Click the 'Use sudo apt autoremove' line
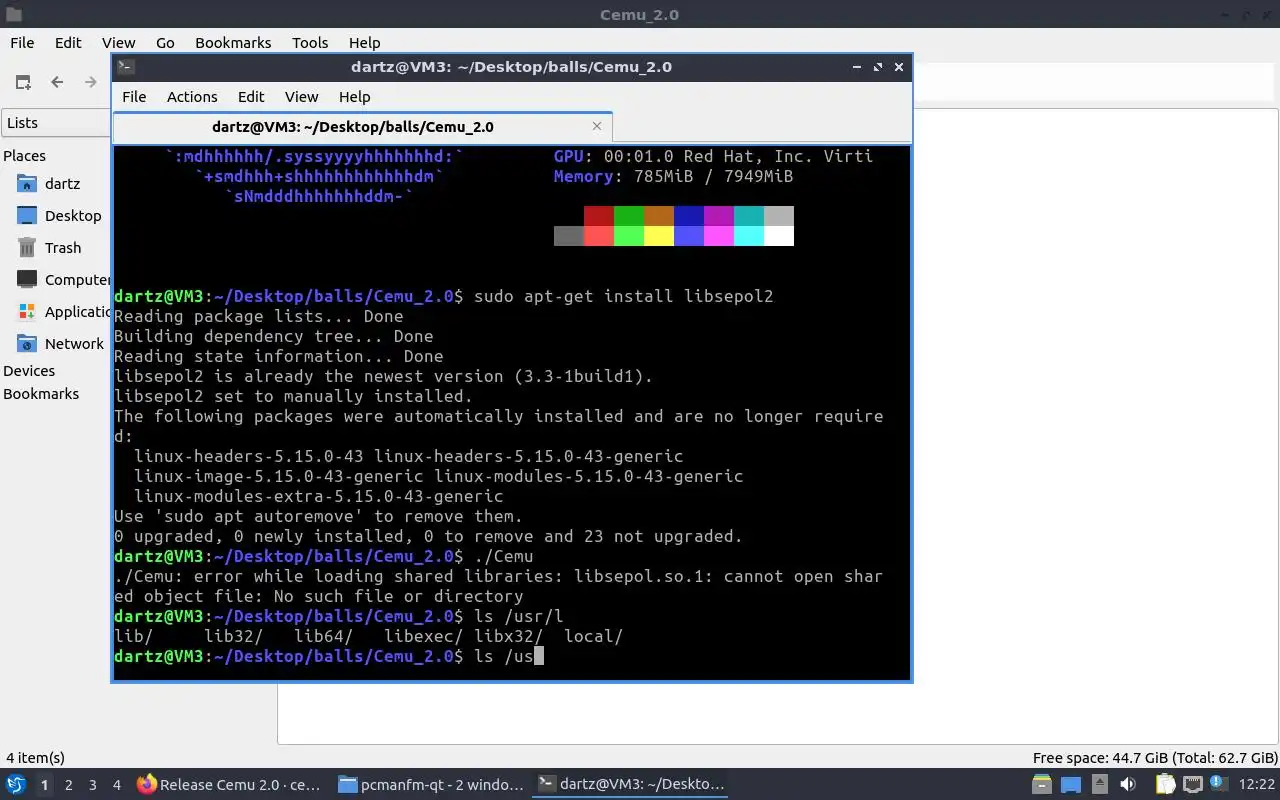This screenshot has width=1280, height=800. [x=318, y=516]
